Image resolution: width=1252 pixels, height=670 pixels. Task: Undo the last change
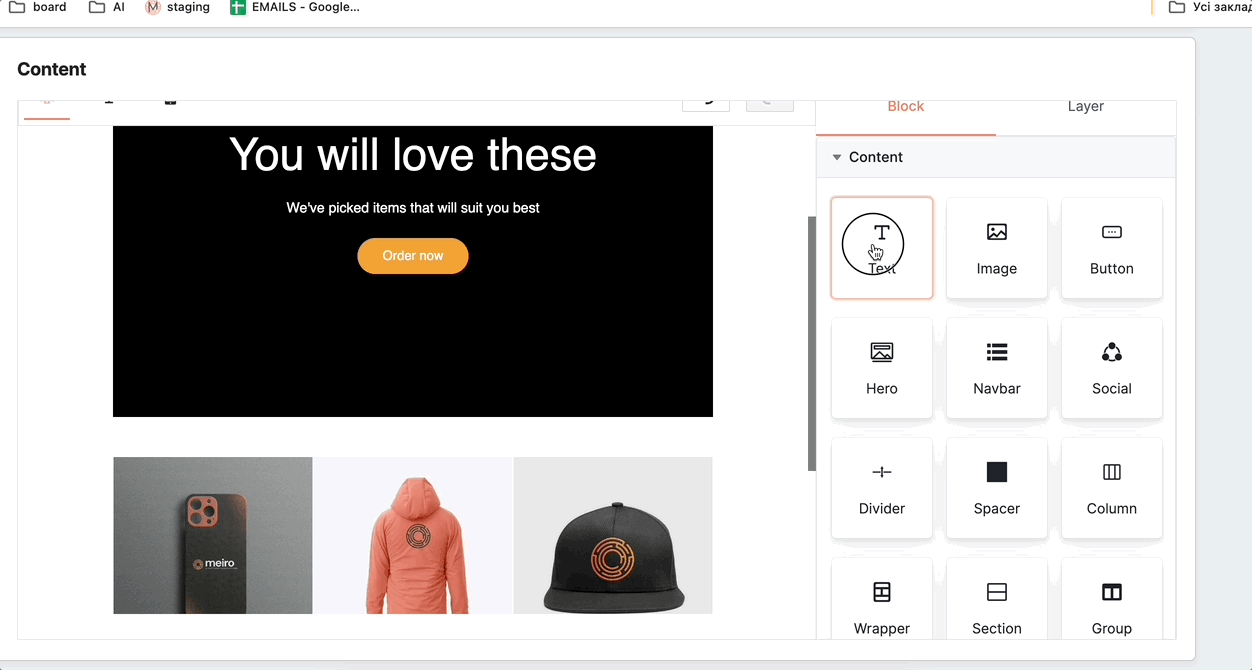(x=705, y=100)
